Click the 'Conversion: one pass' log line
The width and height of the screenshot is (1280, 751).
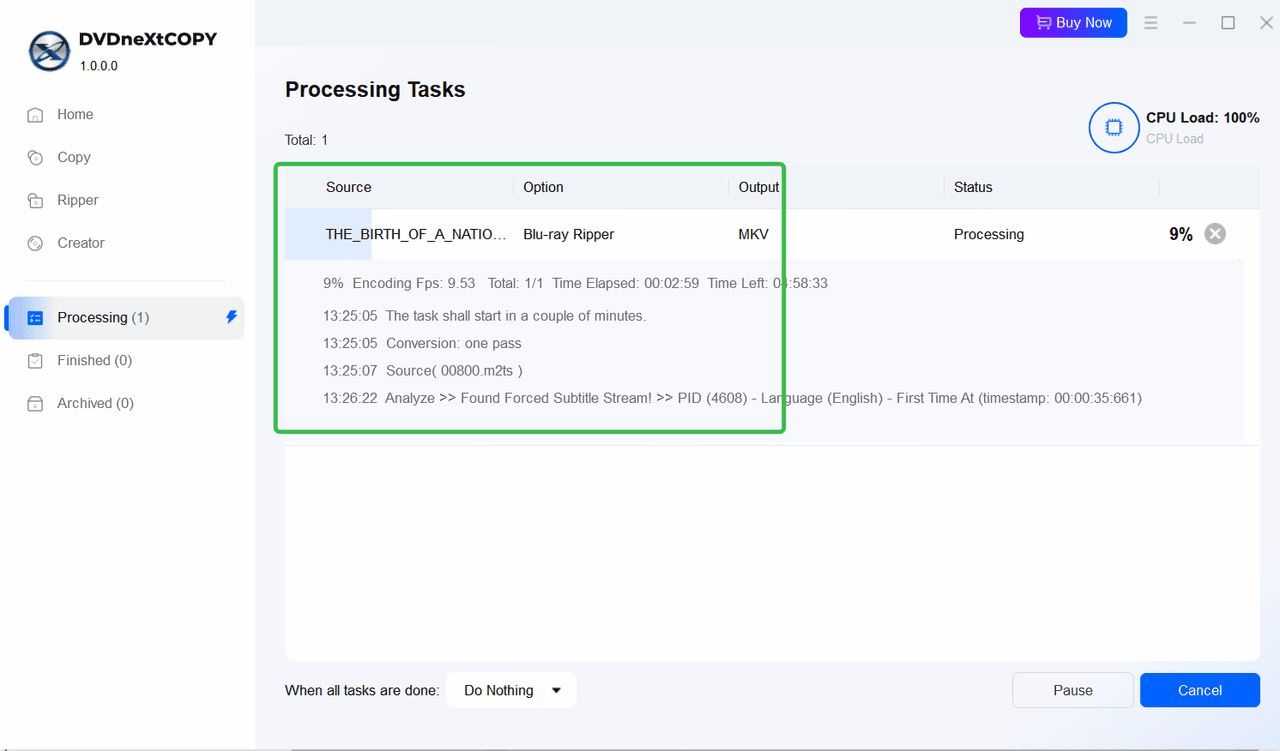point(422,343)
